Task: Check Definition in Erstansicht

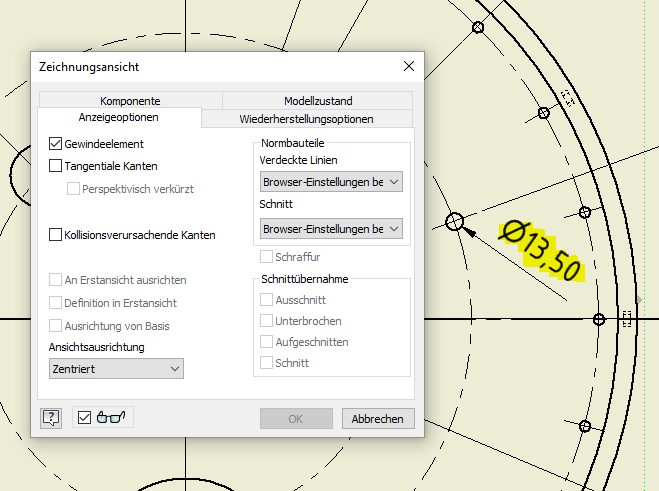Action: pyautogui.click(x=55, y=303)
